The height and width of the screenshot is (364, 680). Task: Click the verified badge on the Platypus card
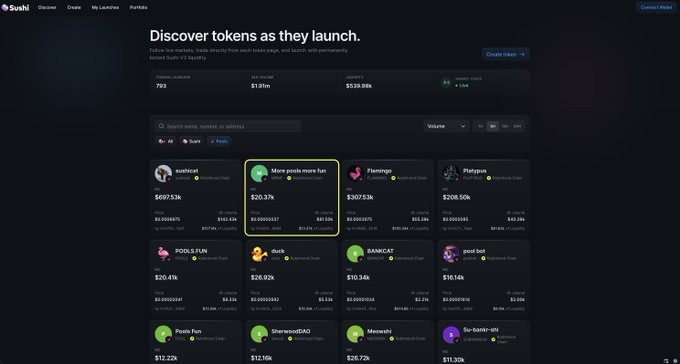489,178
